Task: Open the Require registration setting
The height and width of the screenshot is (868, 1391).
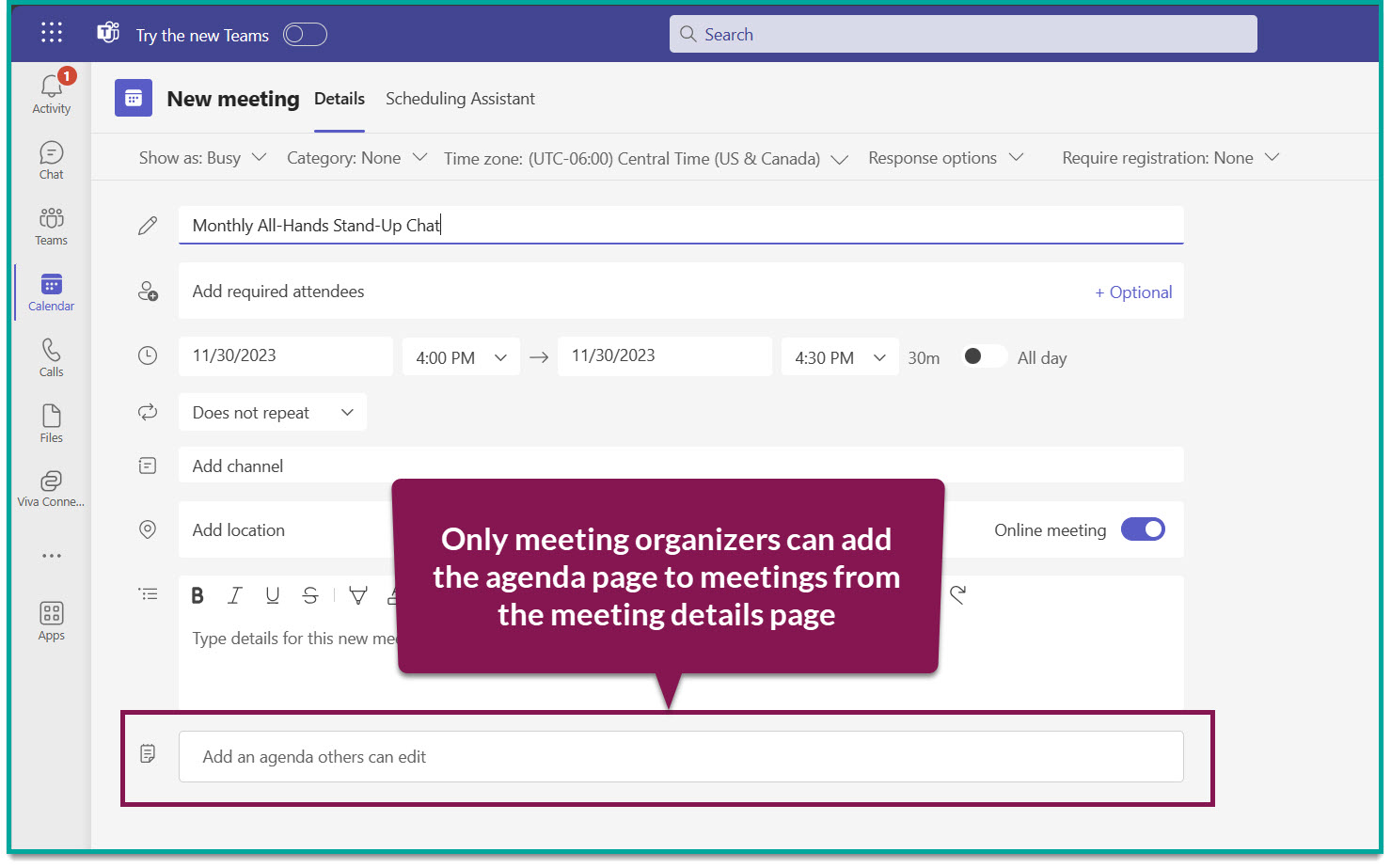Action: tap(1169, 157)
